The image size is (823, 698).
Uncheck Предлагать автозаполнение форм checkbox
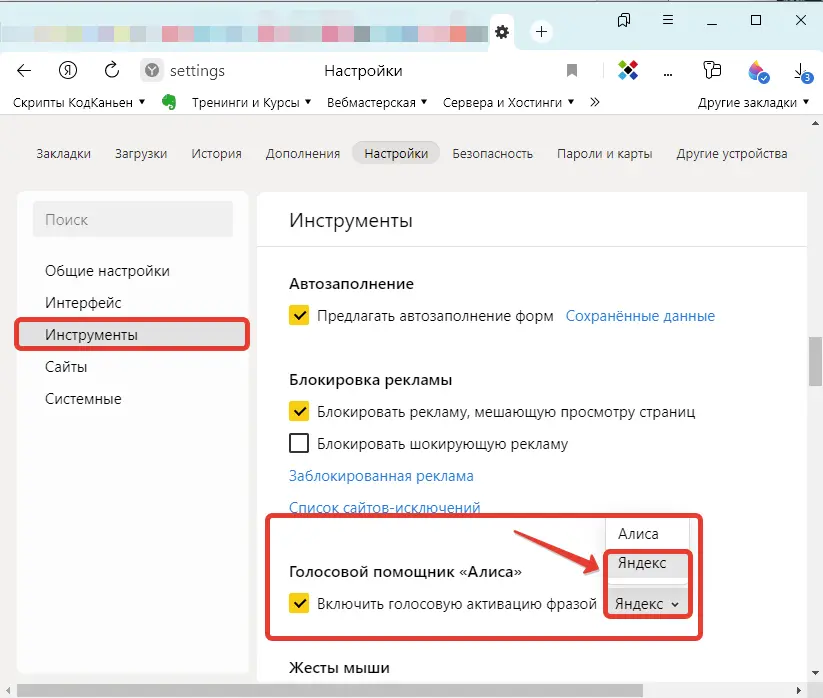pyautogui.click(x=299, y=316)
